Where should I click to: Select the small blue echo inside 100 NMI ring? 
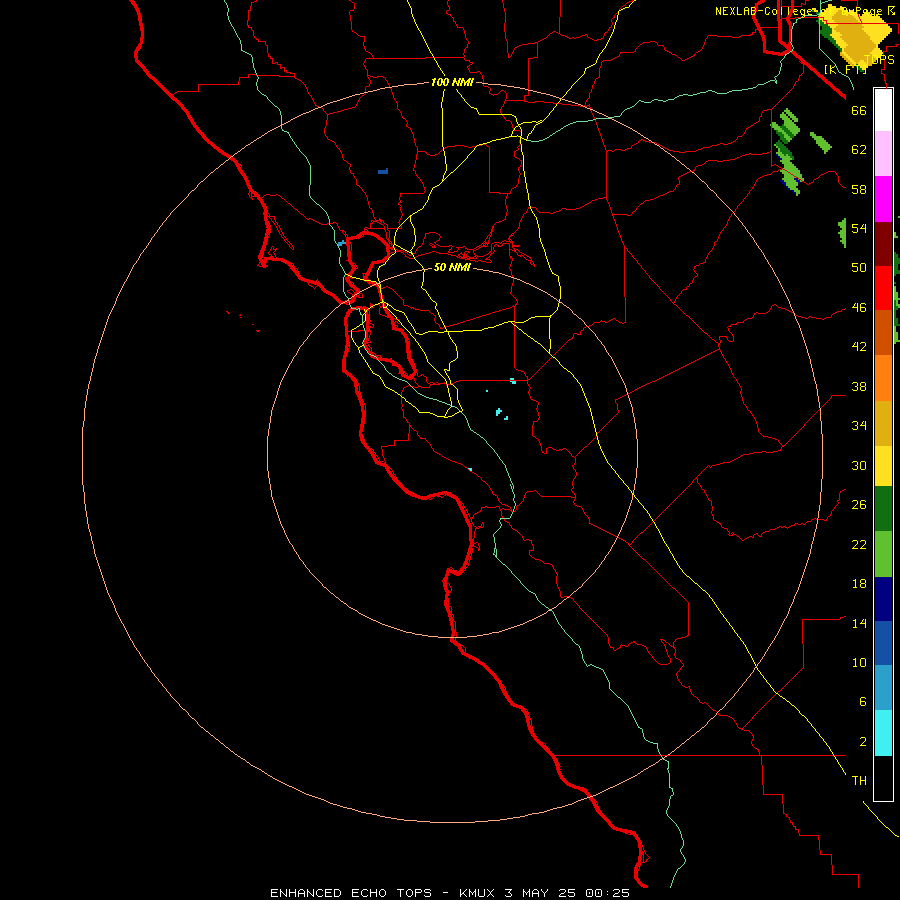pyautogui.click(x=383, y=171)
